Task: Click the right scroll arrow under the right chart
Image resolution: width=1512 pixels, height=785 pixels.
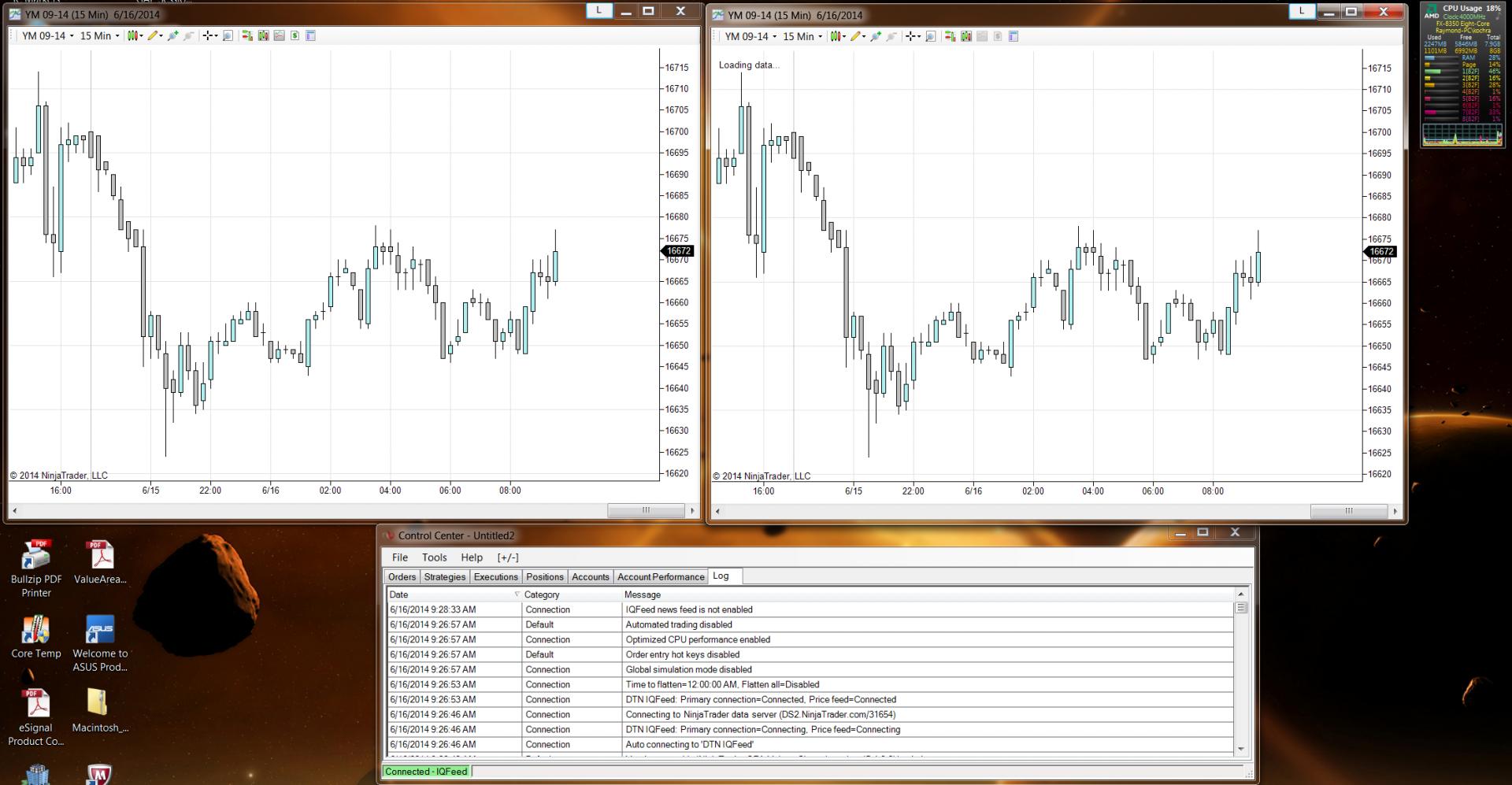Action: (1395, 511)
